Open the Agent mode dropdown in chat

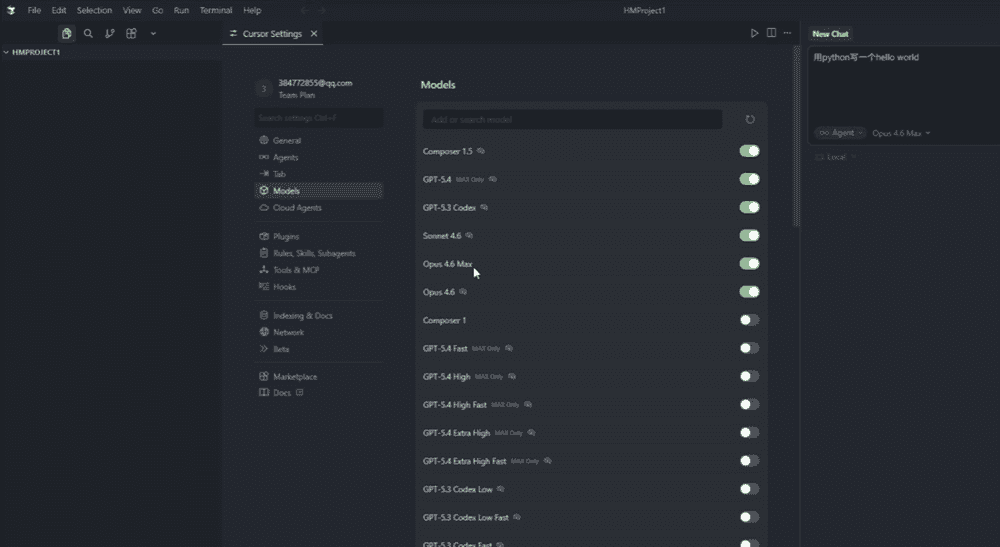(840, 133)
